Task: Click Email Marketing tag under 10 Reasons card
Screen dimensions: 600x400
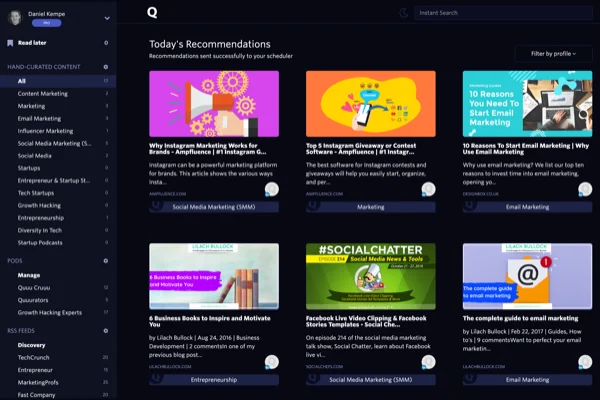Action: 527,207
